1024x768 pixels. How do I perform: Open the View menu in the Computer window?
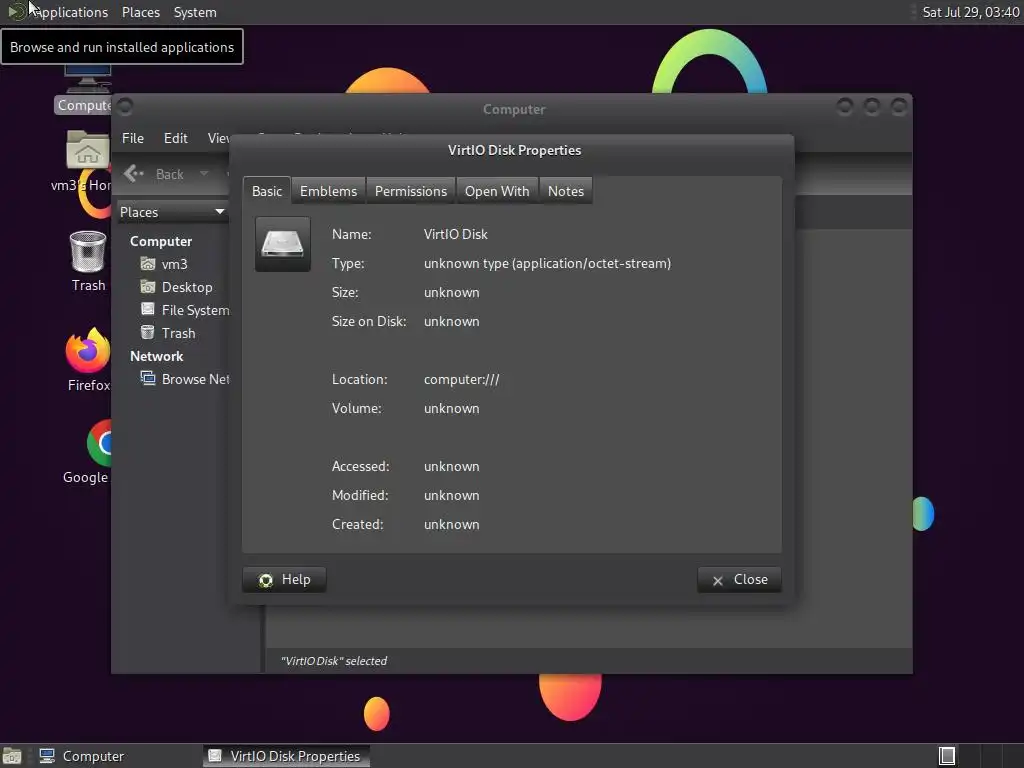click(218, 138)
